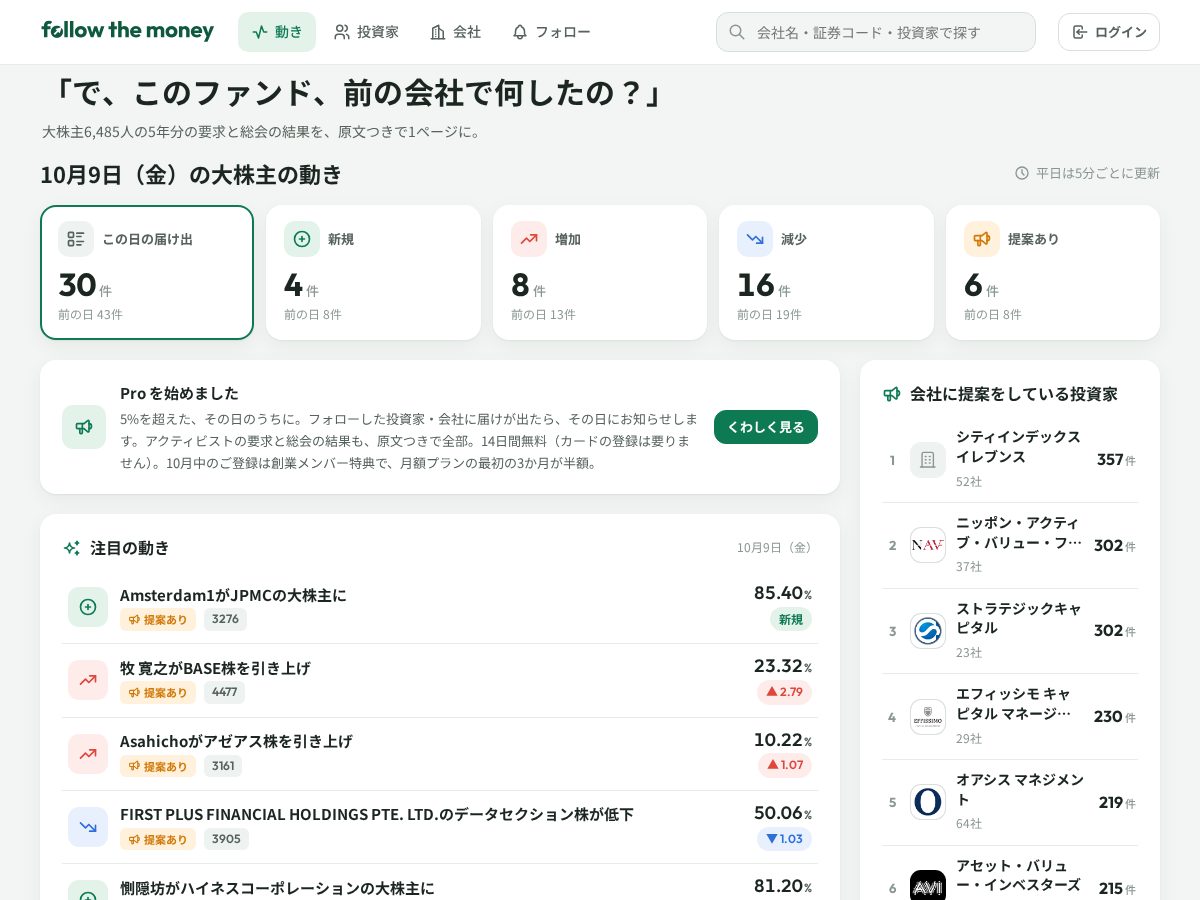This screenshot has height=900, width=1200.
Task: Open Amsterdam1がJPMCの大株主に row
Action: tap(440, 607)
